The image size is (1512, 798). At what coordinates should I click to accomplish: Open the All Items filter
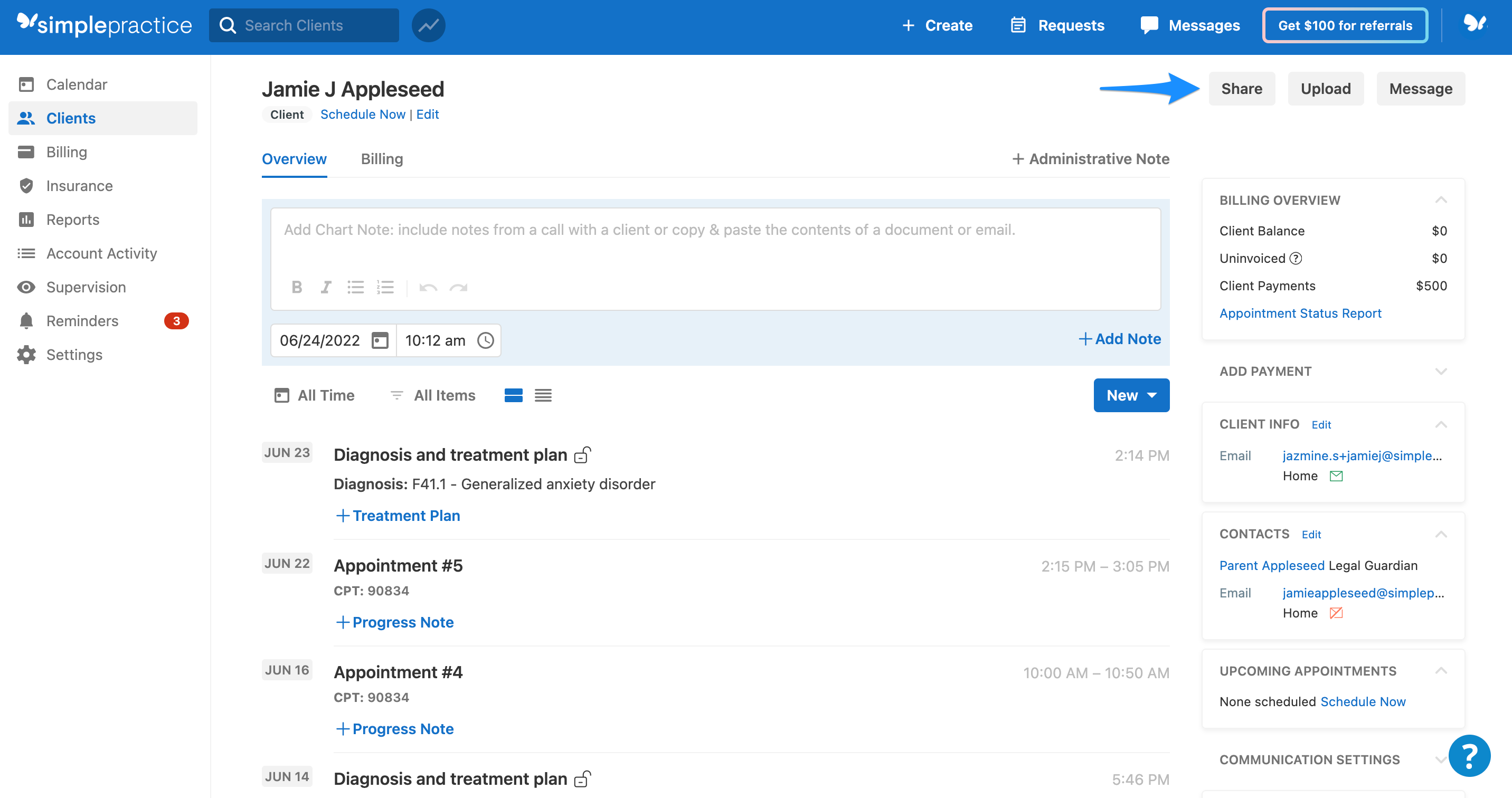coord(432,395)
